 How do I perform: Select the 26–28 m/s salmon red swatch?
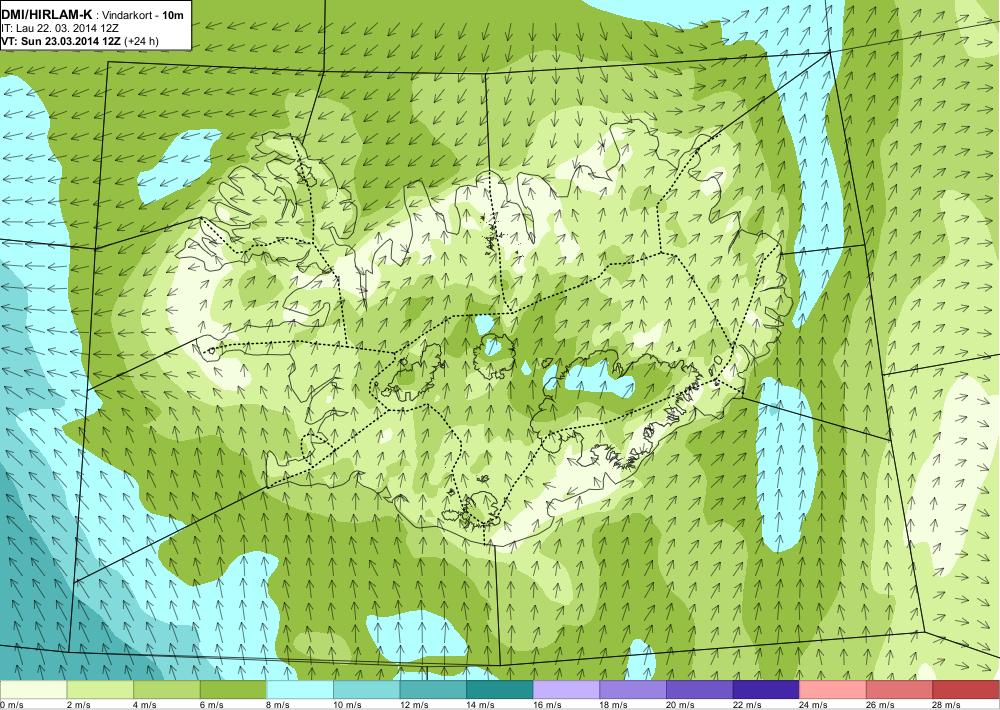pyautogui.click(x=899, y=690)
